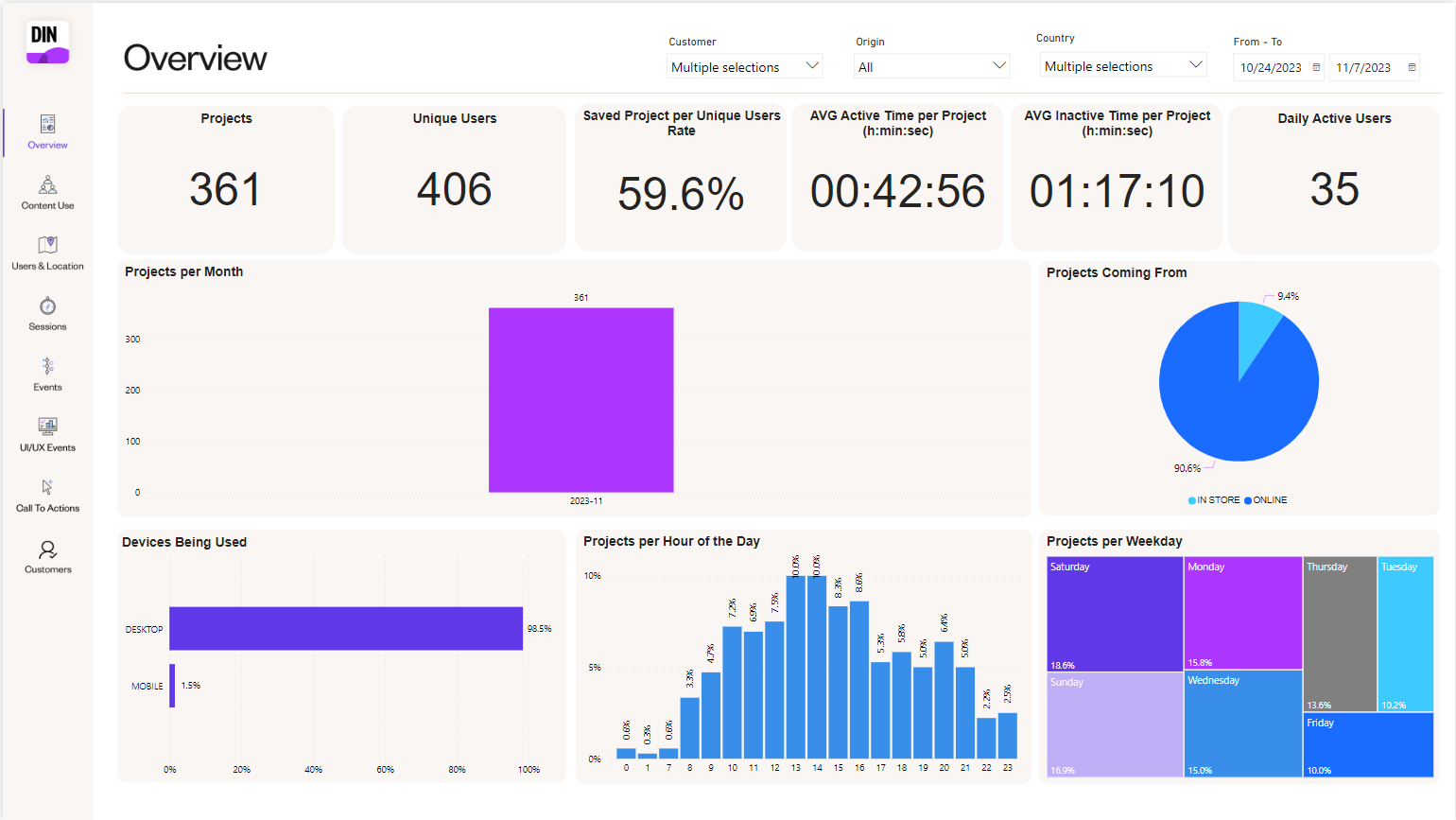The height and width of the screenshot is (820, 1456).
Task: Open the Customer multiple selections dropdown
Action: (x=744, y=66)
